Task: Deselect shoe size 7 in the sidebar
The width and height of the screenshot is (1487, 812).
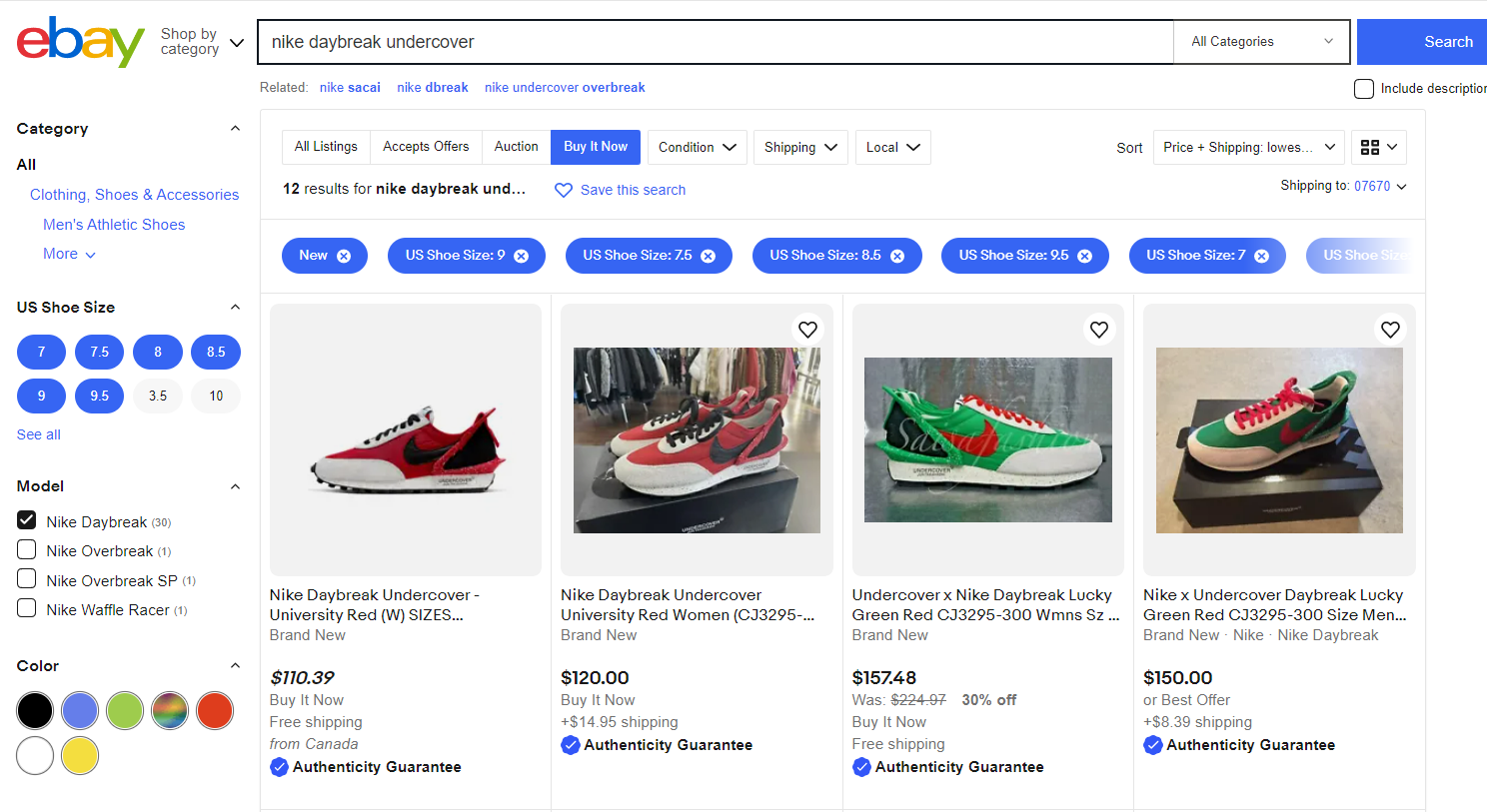Action: (41, 352)
